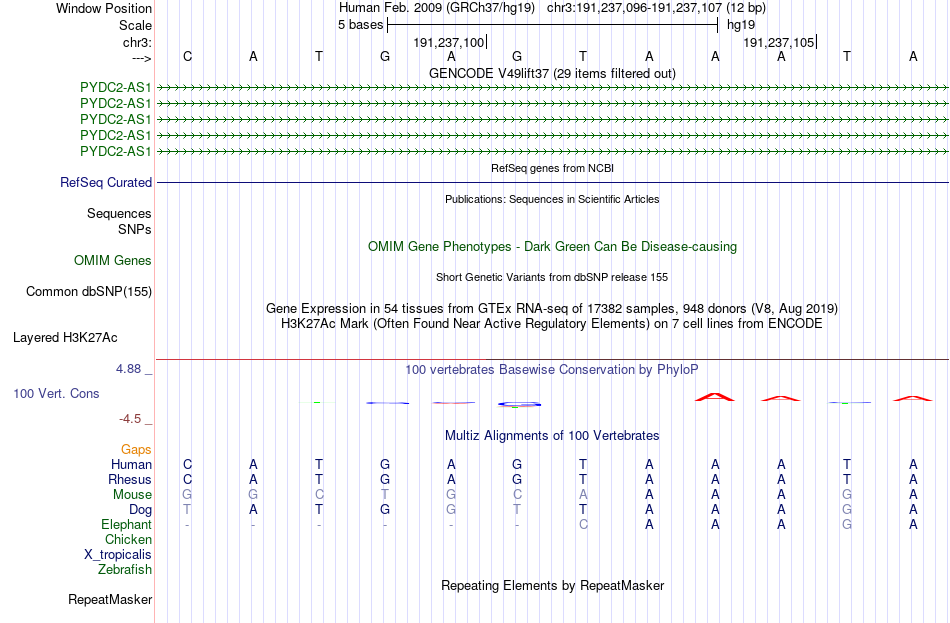Click the 5 bases scale label
950x623 pixels.
point(360,25)
